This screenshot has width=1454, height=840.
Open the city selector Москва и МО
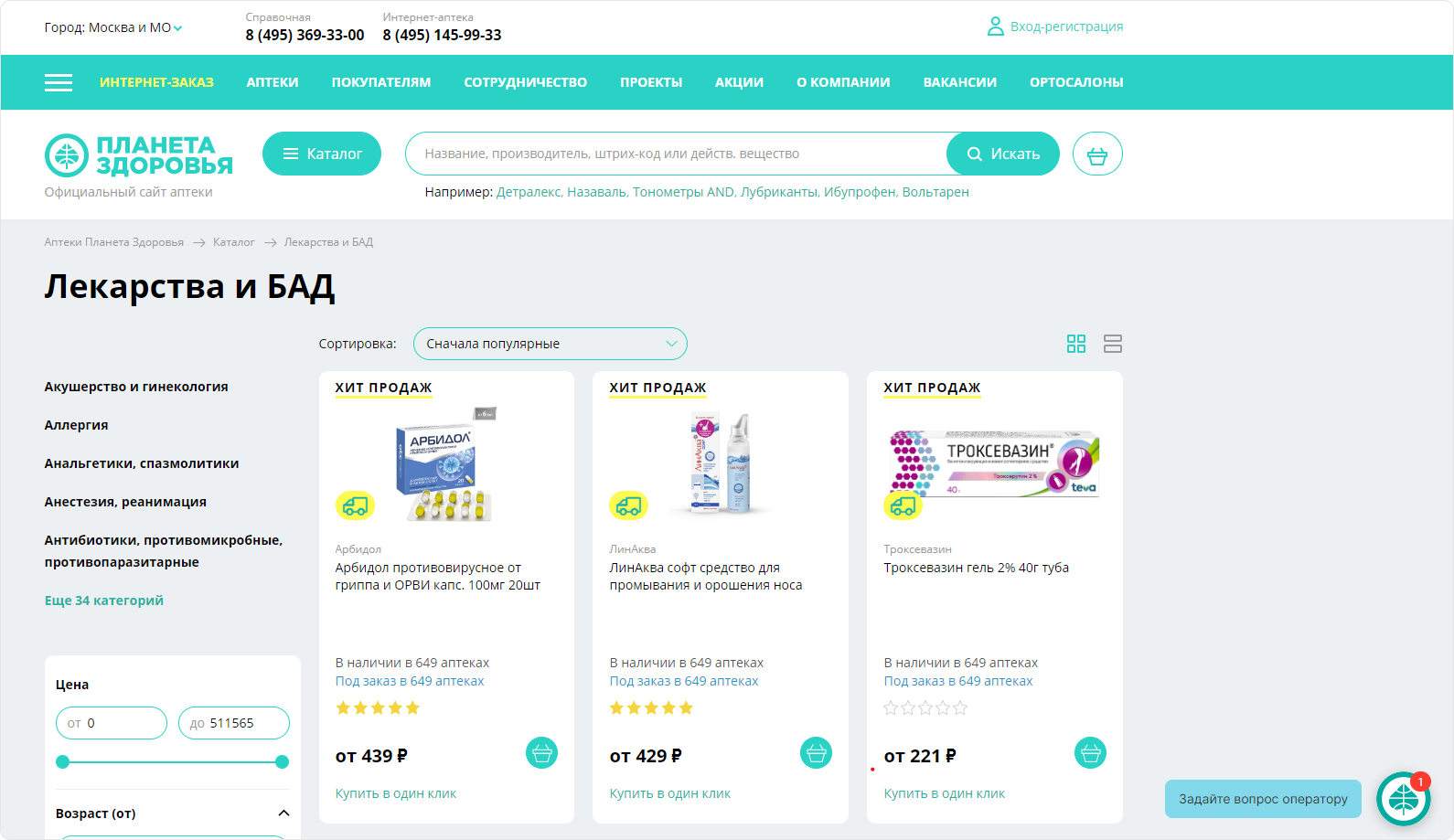pyautogui.click(x=113, y=27)
